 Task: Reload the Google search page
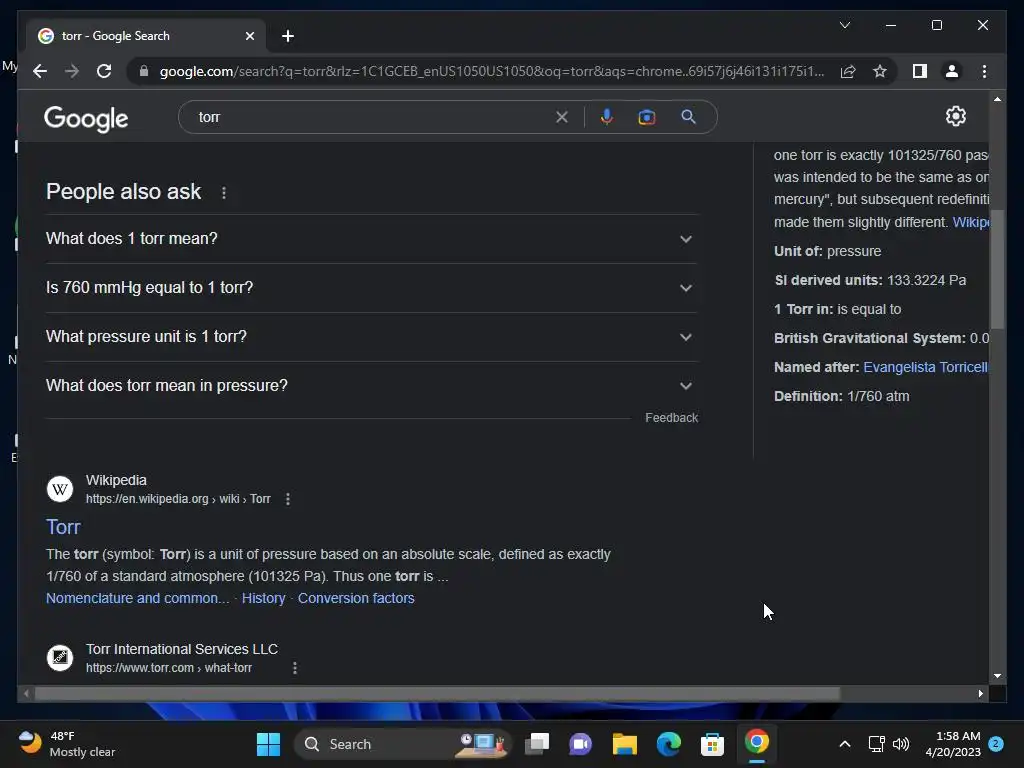tap(104, 71)
